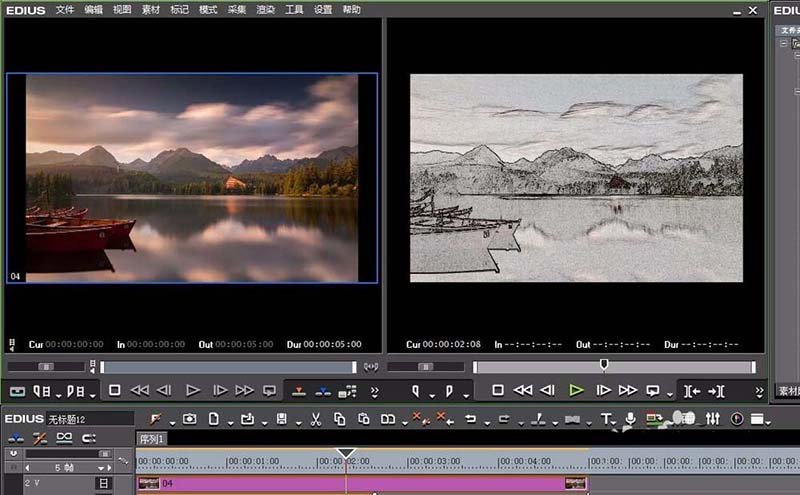800x495 pixels.
Task: Open the voice-over microphone tool
Action: tap(631, 419)
